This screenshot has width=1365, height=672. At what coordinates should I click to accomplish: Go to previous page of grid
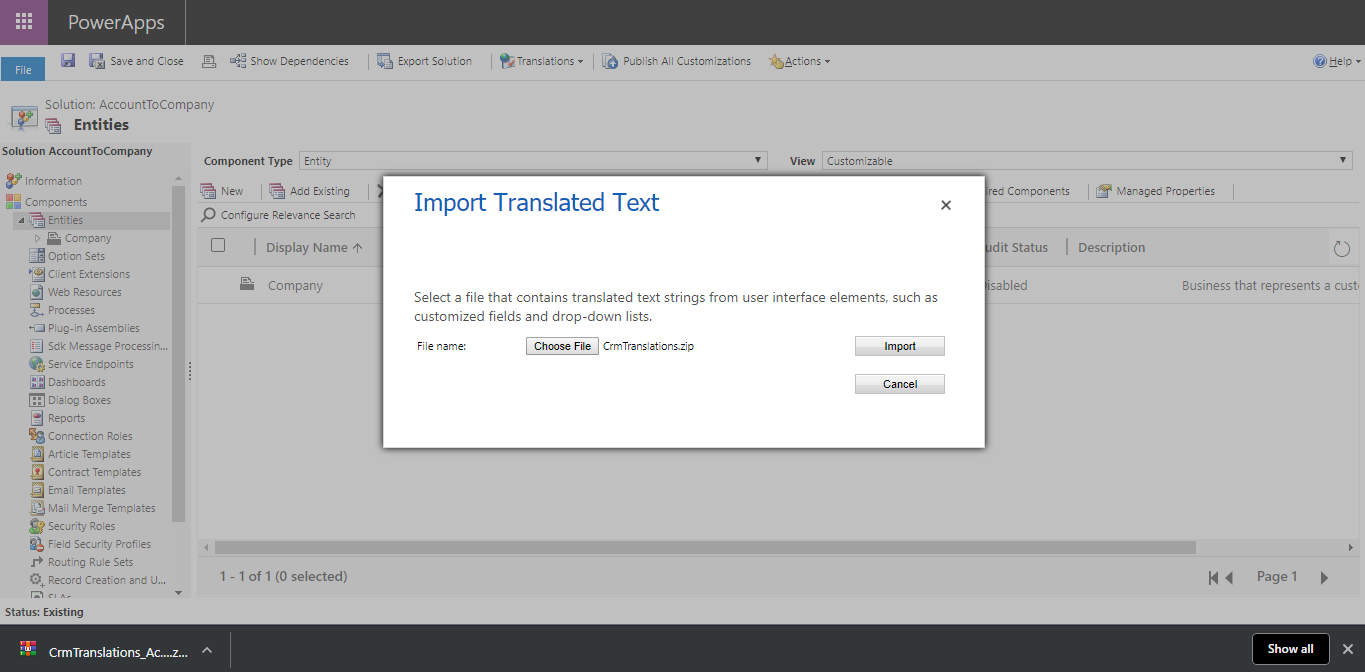click(1230, 577)
